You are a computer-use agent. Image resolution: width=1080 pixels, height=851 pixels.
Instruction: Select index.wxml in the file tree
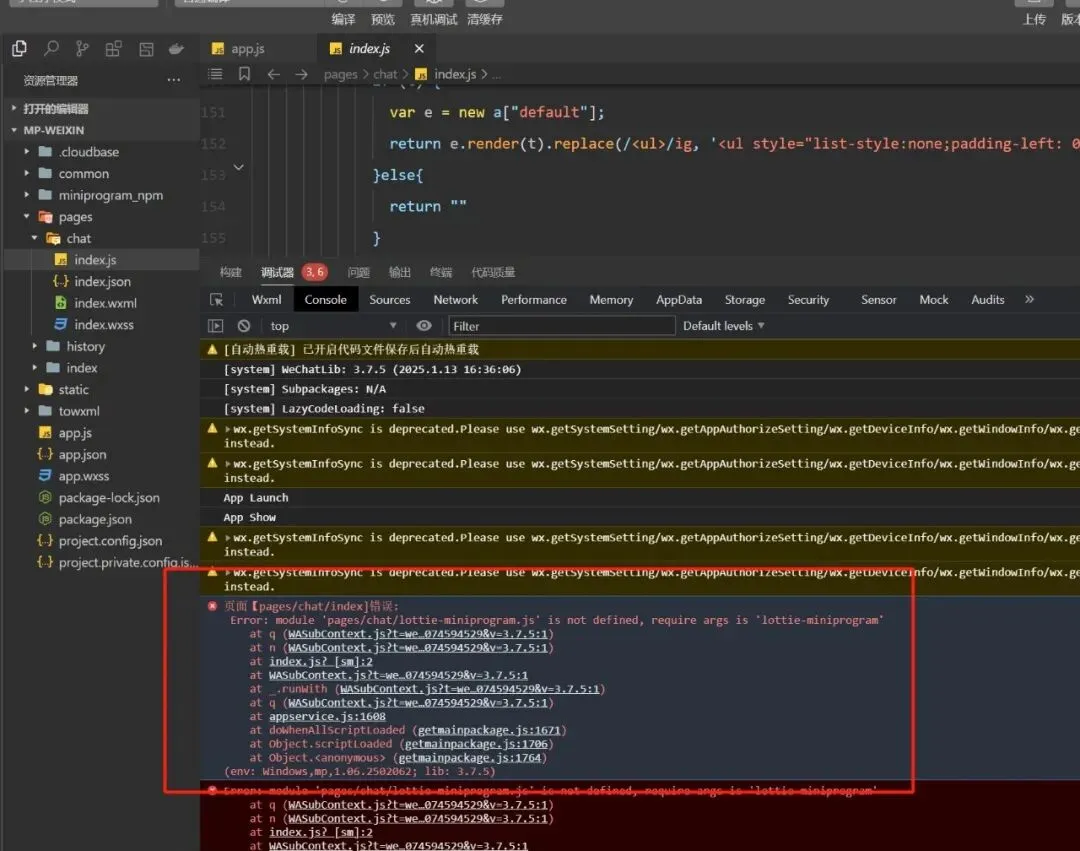(x=105, y=303)
